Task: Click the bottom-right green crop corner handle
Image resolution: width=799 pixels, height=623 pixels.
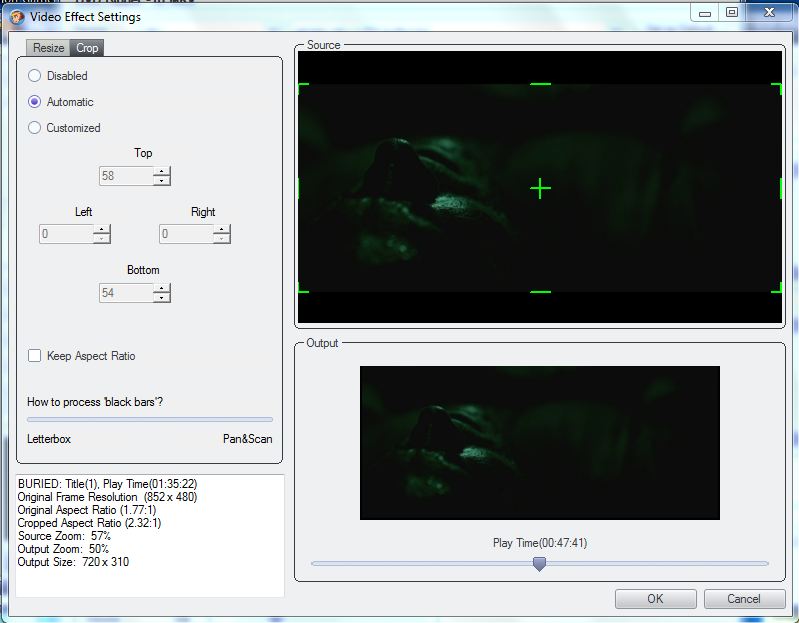Action: point(777,288)
